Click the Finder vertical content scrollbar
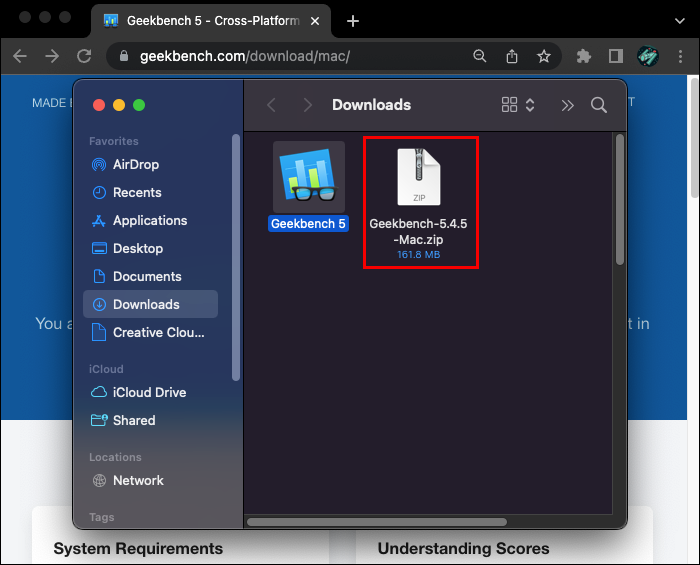 [620, 199]
